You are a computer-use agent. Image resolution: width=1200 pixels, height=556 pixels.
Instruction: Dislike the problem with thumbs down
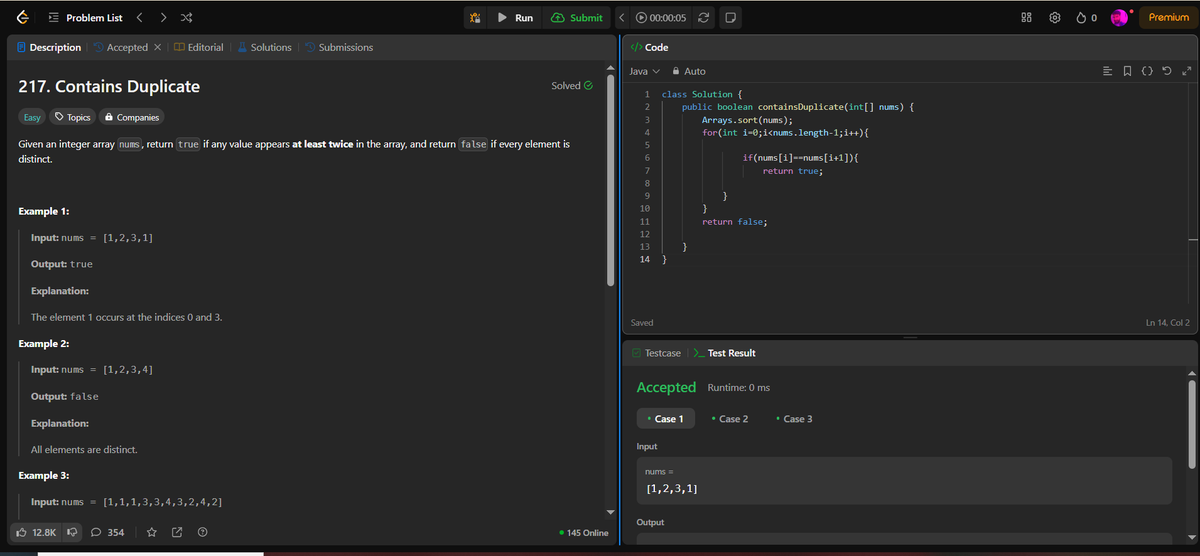(72, 532)
